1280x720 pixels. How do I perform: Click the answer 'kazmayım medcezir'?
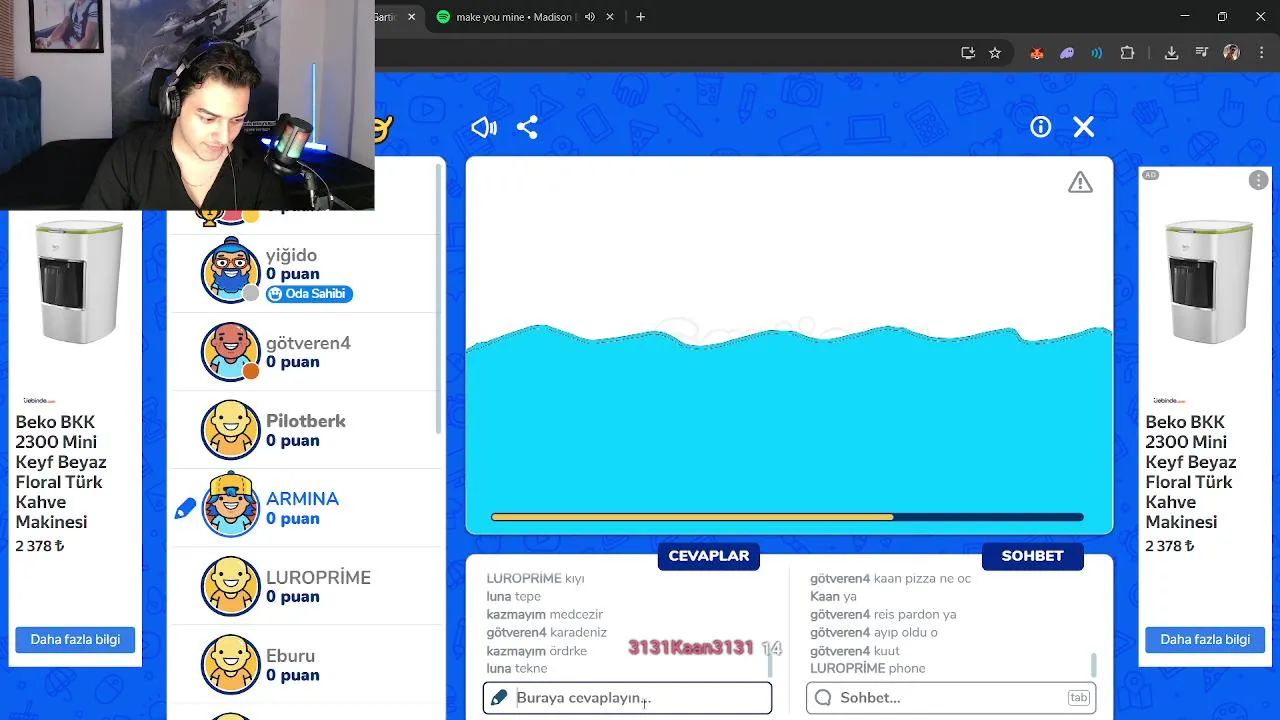pos(545,615)
